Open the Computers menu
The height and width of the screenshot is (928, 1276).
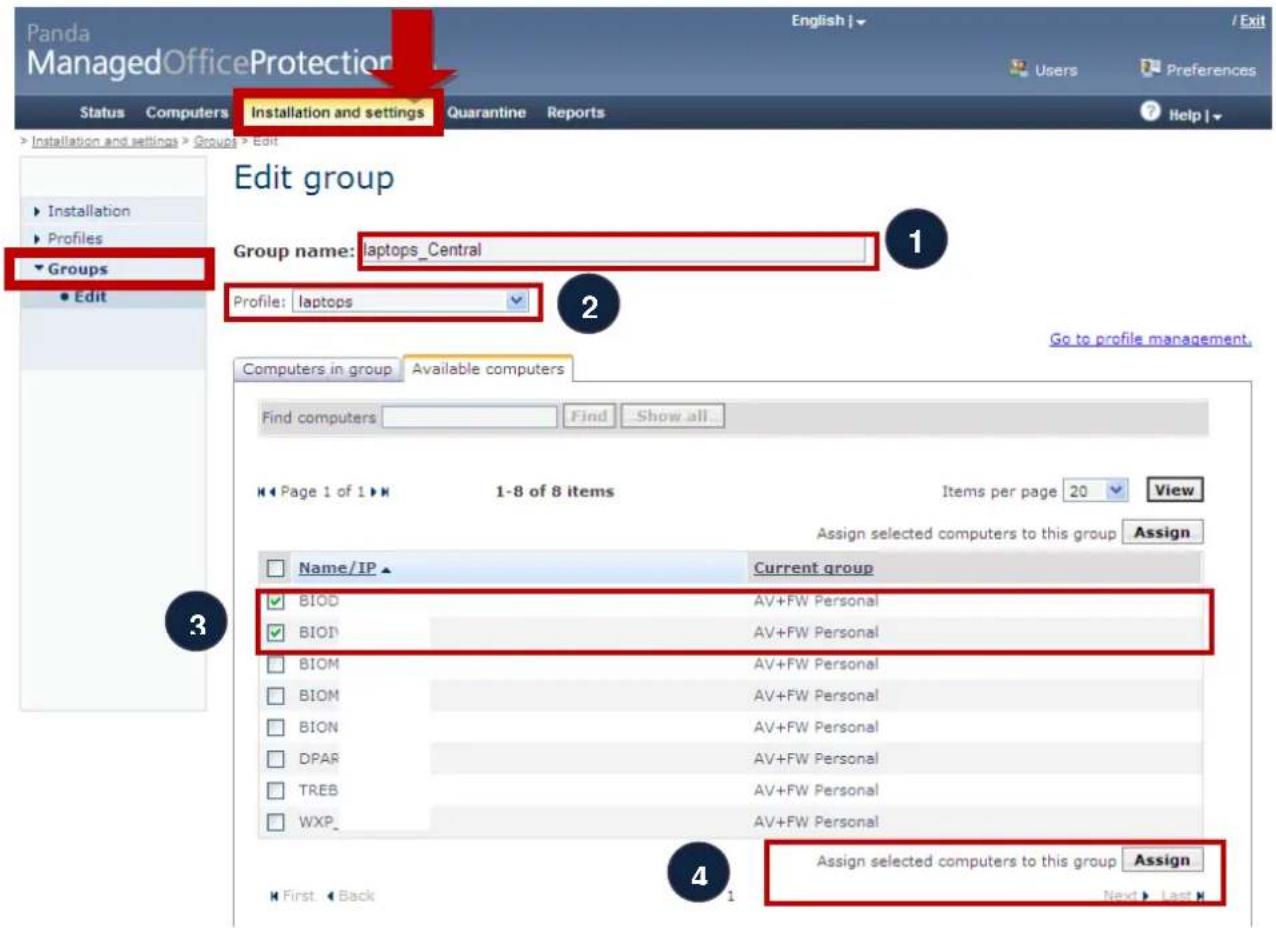[x=187, y=113]
